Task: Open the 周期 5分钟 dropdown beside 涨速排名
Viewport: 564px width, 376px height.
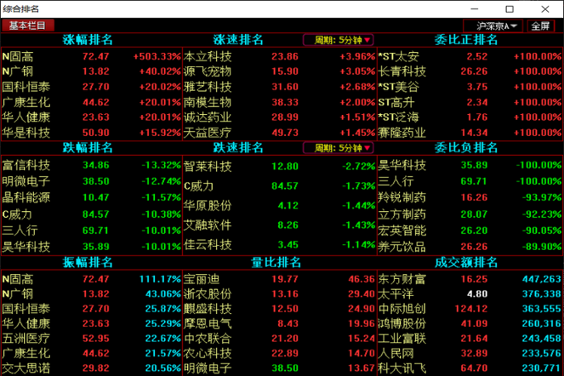Action: click(x=338, y=40)
